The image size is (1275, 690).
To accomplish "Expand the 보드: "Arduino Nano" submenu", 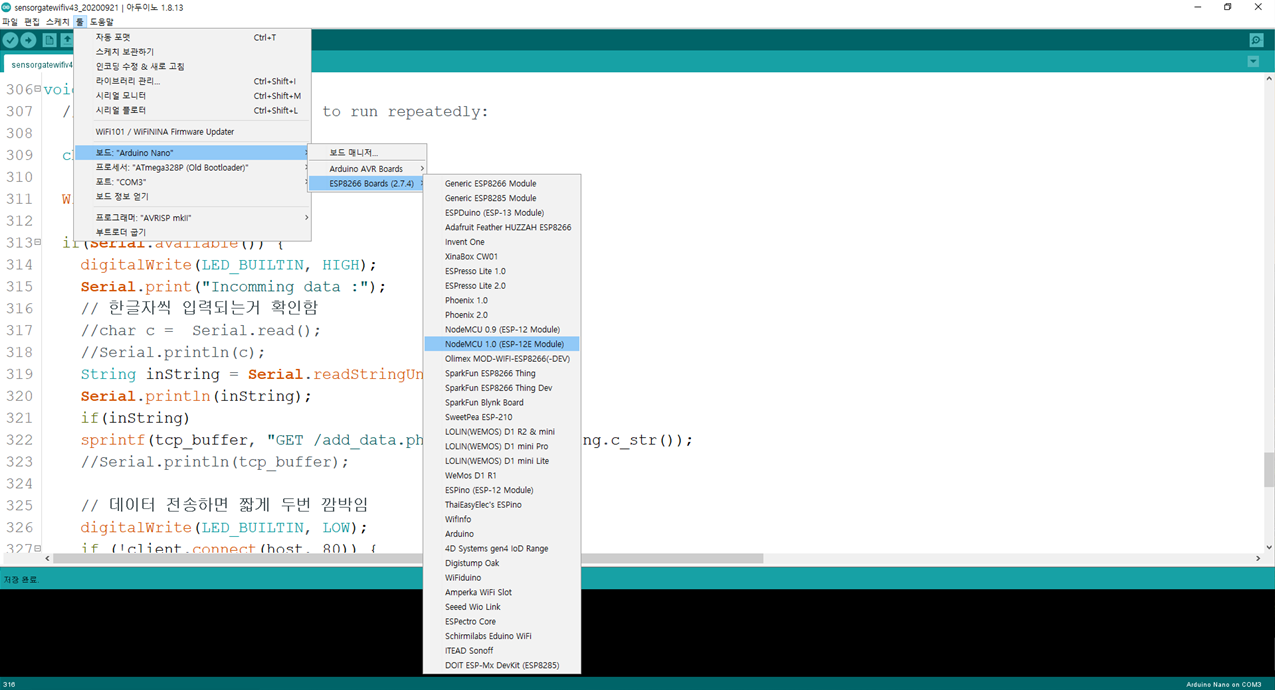I will click(193, 153).
